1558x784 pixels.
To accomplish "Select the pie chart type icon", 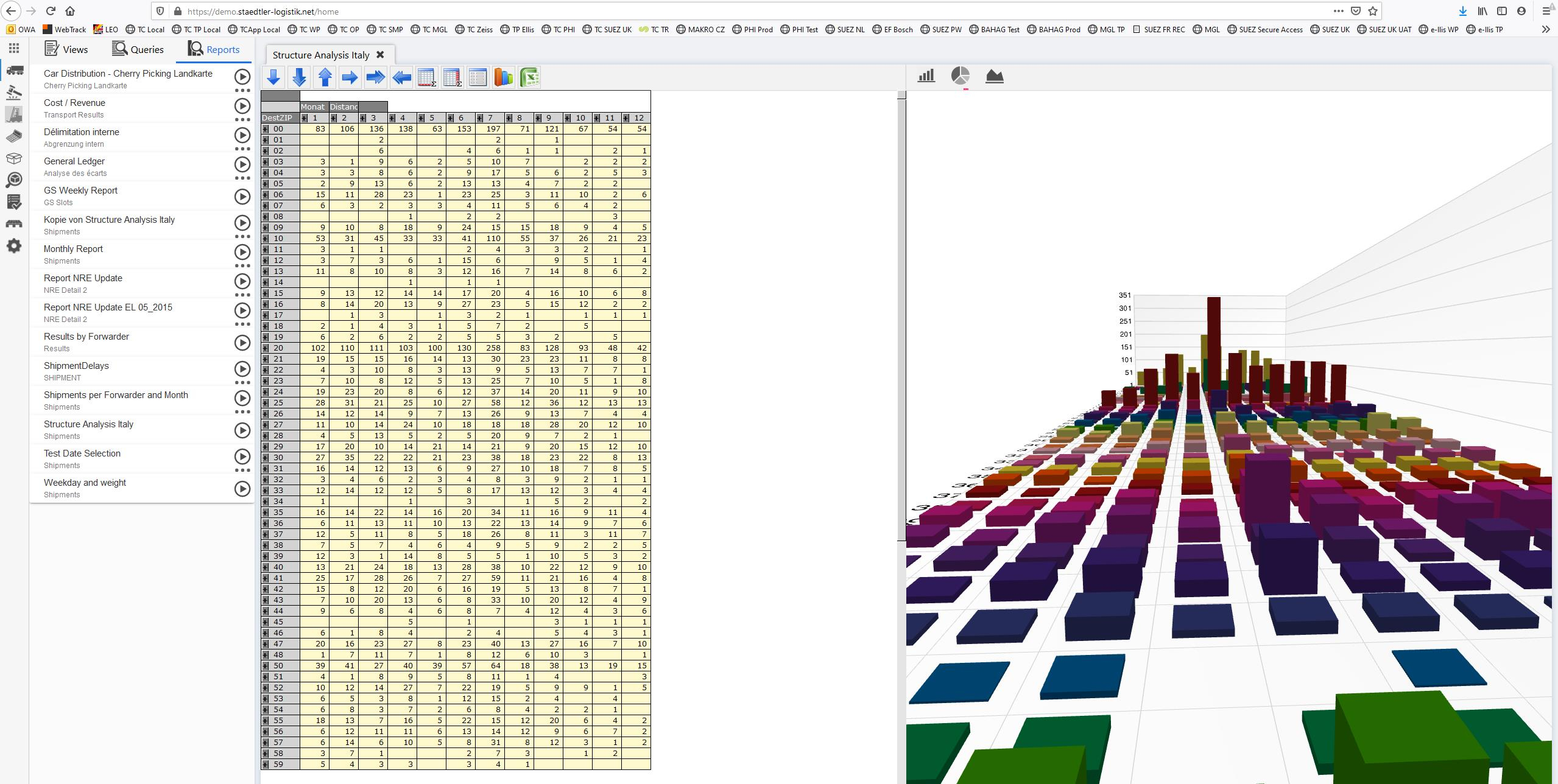I will point(960,76).
